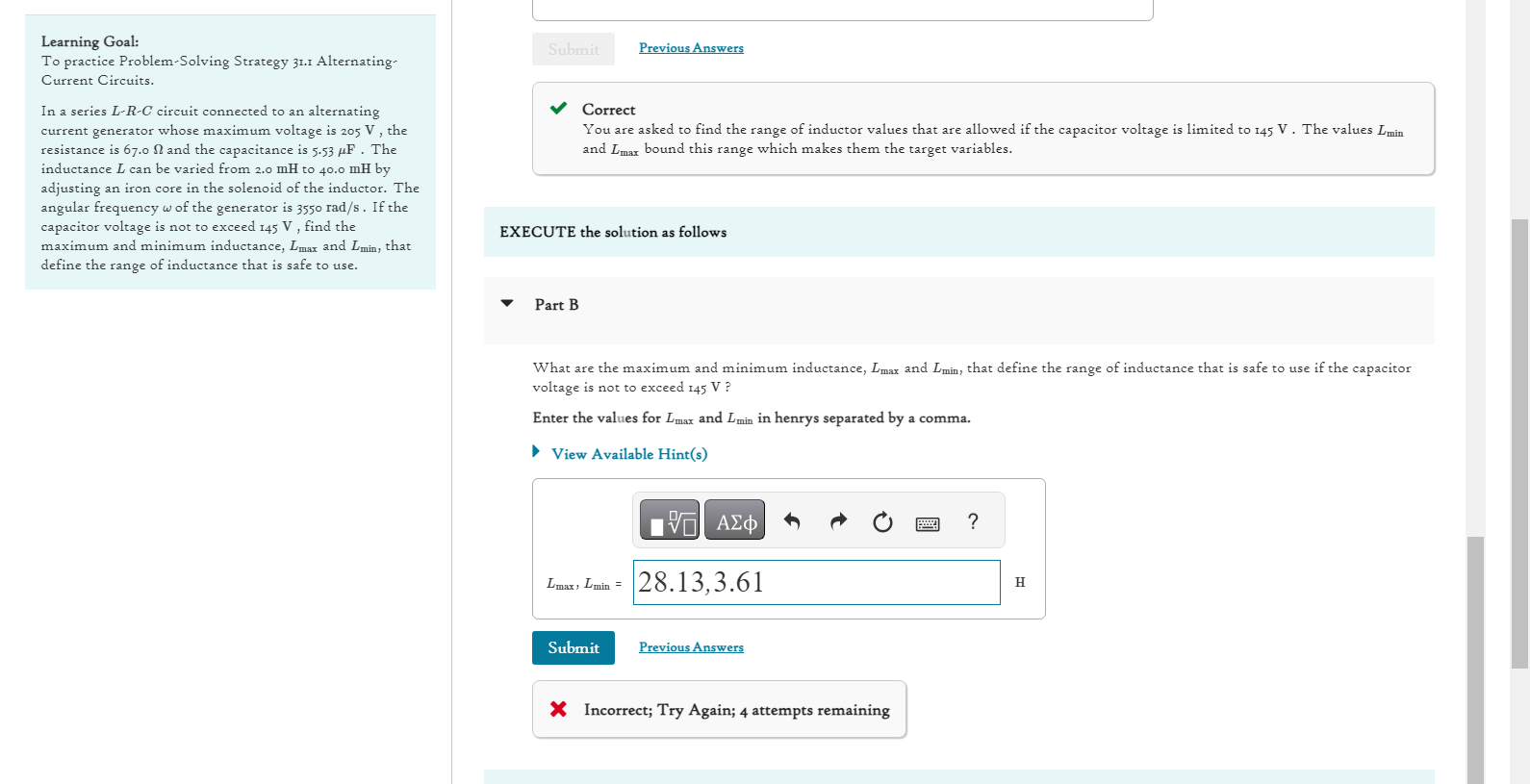Click the 'Learning Goal:' heading

[89, 41]
